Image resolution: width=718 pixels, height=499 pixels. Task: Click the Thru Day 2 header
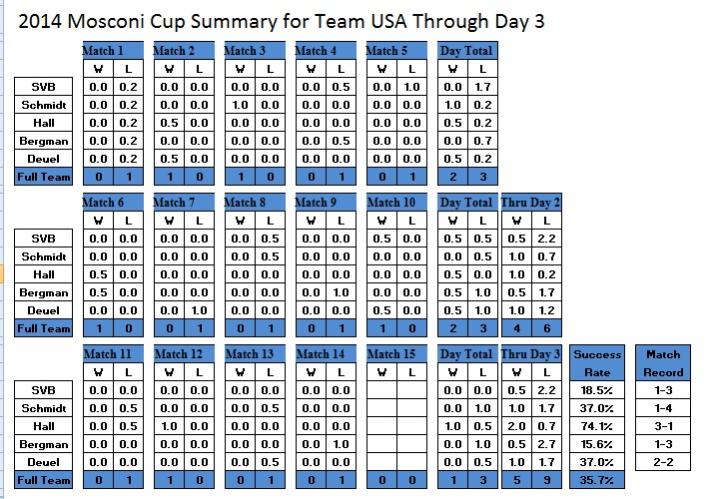[530, 203]
